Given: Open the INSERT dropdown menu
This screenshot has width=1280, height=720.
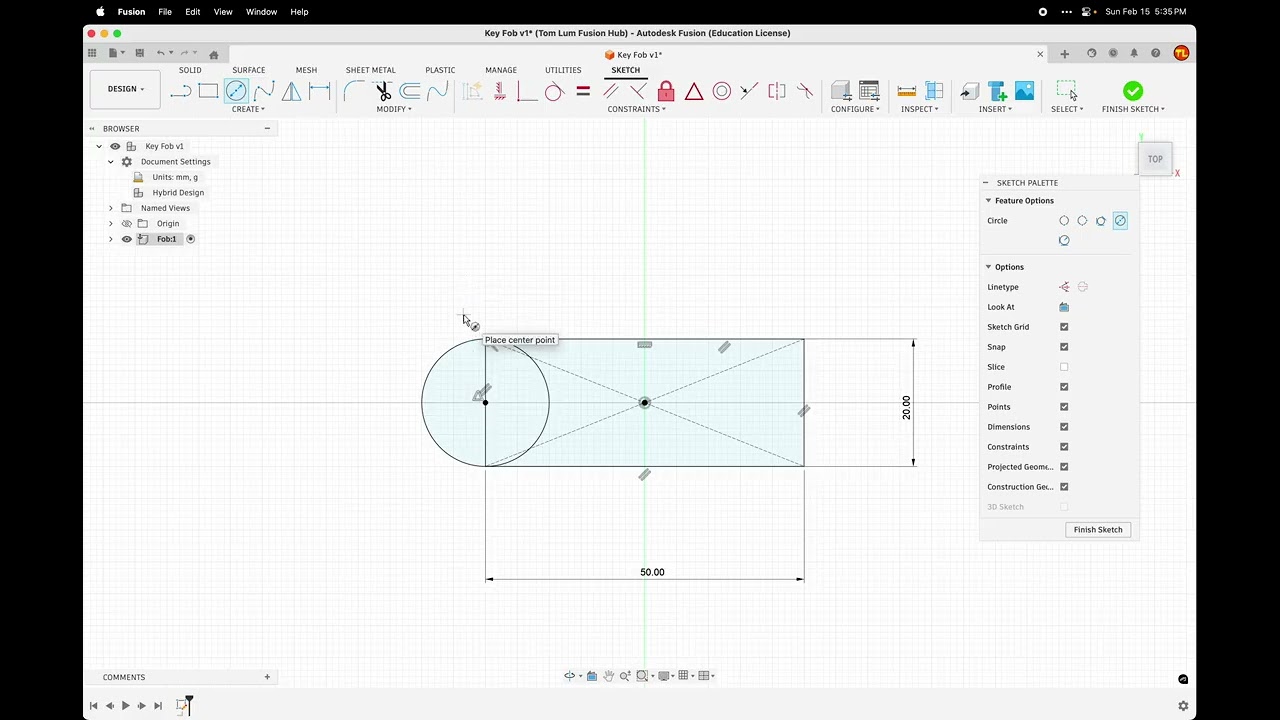Looking at the screenshot, I should click(x=995, y=109).
